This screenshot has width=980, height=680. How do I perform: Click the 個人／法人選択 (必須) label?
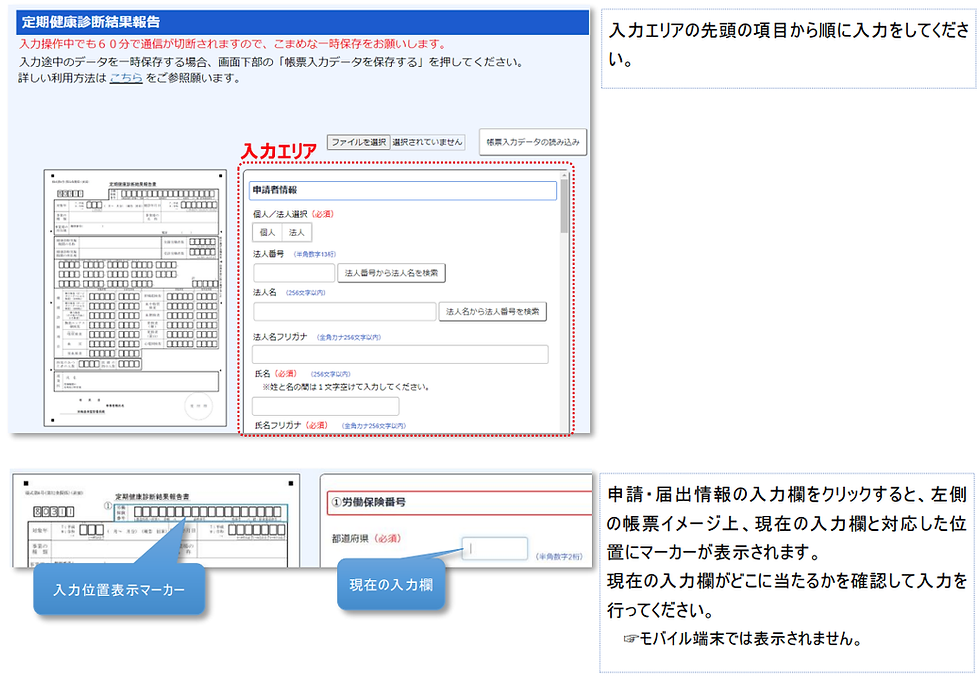click(293, 214)
